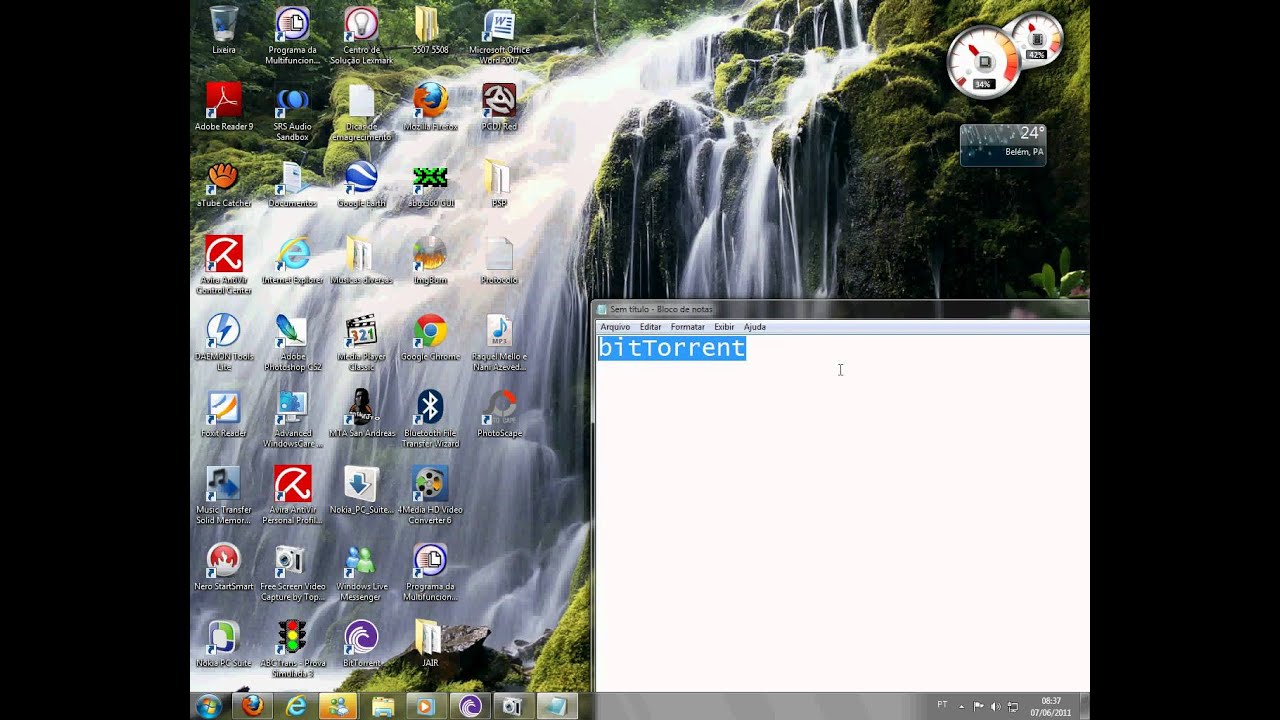Screen dimensions: 1280x720
Task: Open the Windows Start button
Action: coord(209,706)
